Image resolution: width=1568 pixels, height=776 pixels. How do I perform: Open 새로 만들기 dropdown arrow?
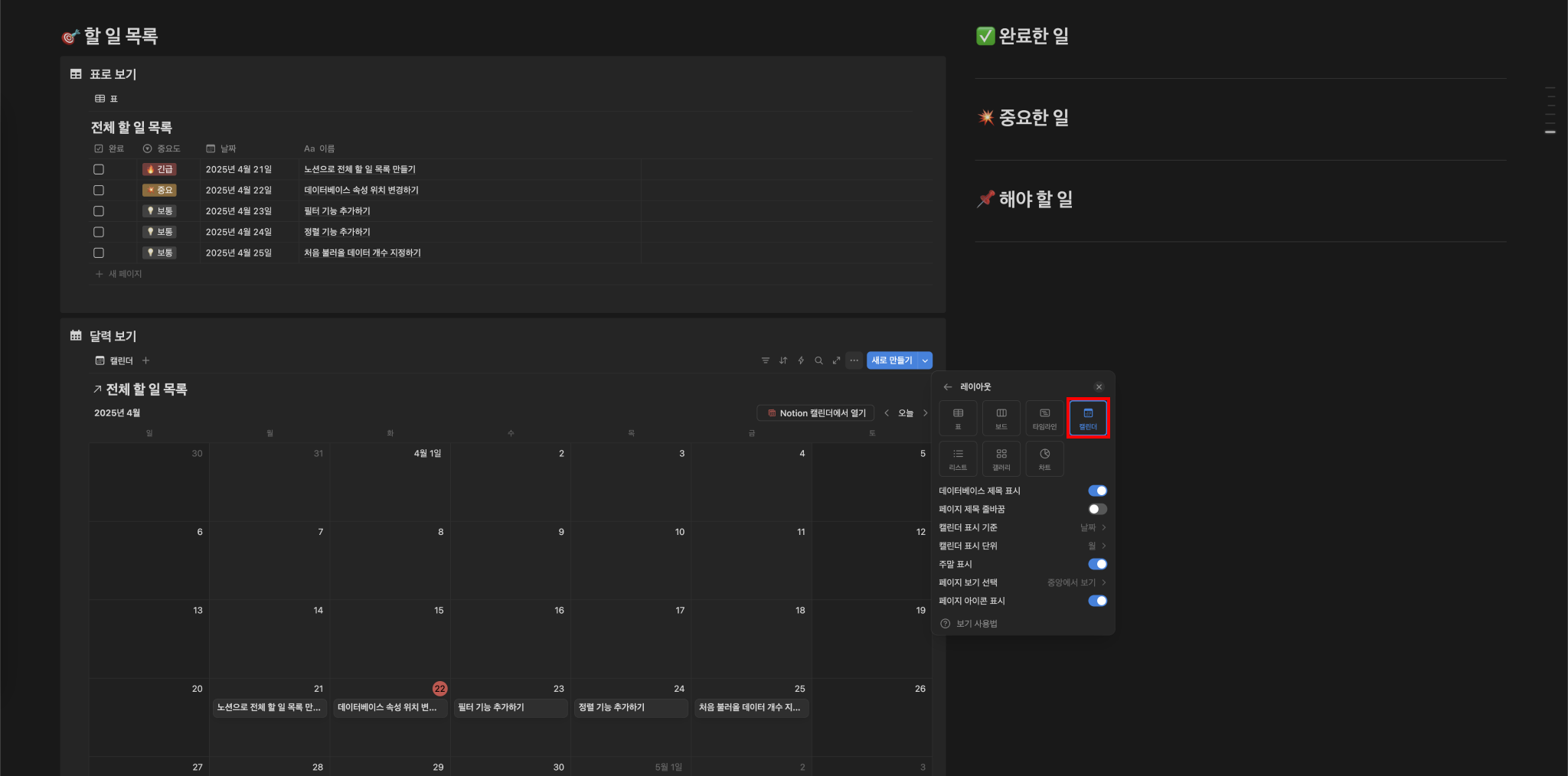(925, 360)
